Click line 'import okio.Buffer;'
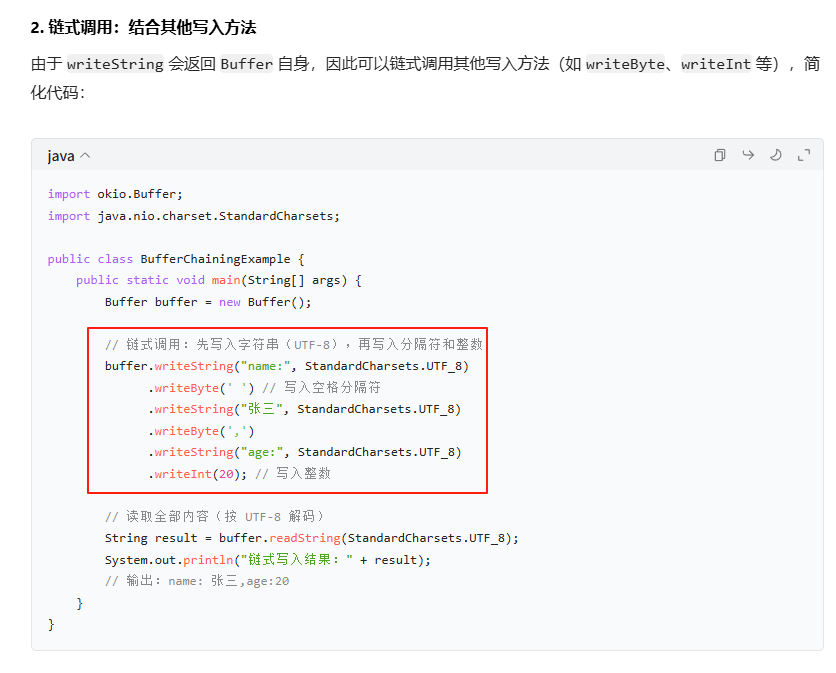The height and width of the screenshot is (673, 836). pyautogui.click(x=115, y=194)
